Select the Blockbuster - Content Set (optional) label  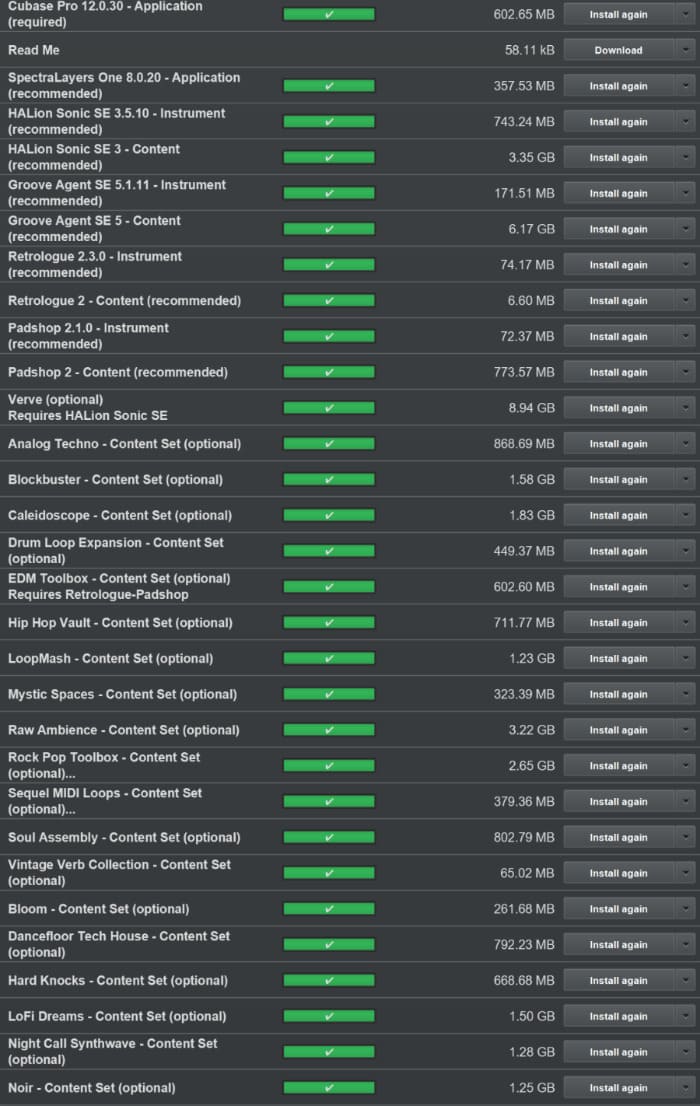pos(115,480)
